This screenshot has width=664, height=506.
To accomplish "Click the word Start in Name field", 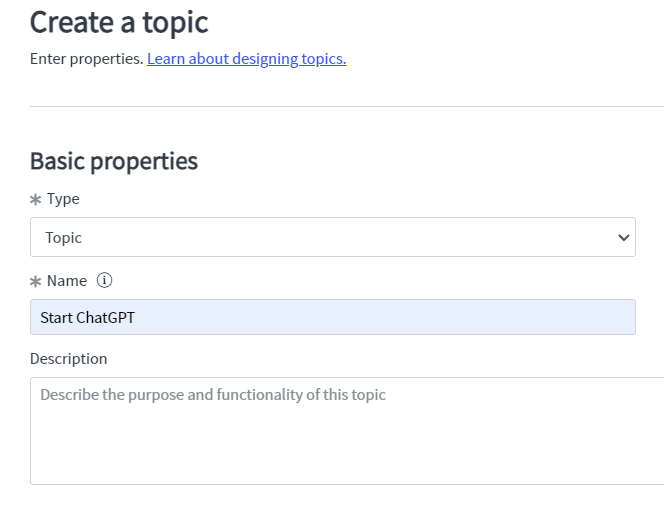I will point(56,318).
